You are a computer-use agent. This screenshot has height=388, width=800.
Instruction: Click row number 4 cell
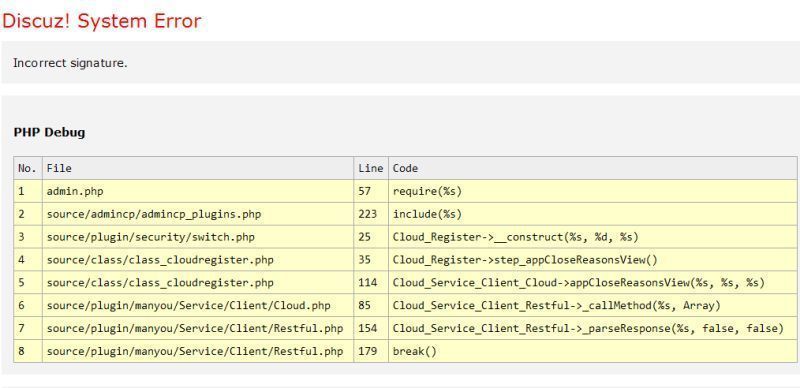[x=28, y=260]
